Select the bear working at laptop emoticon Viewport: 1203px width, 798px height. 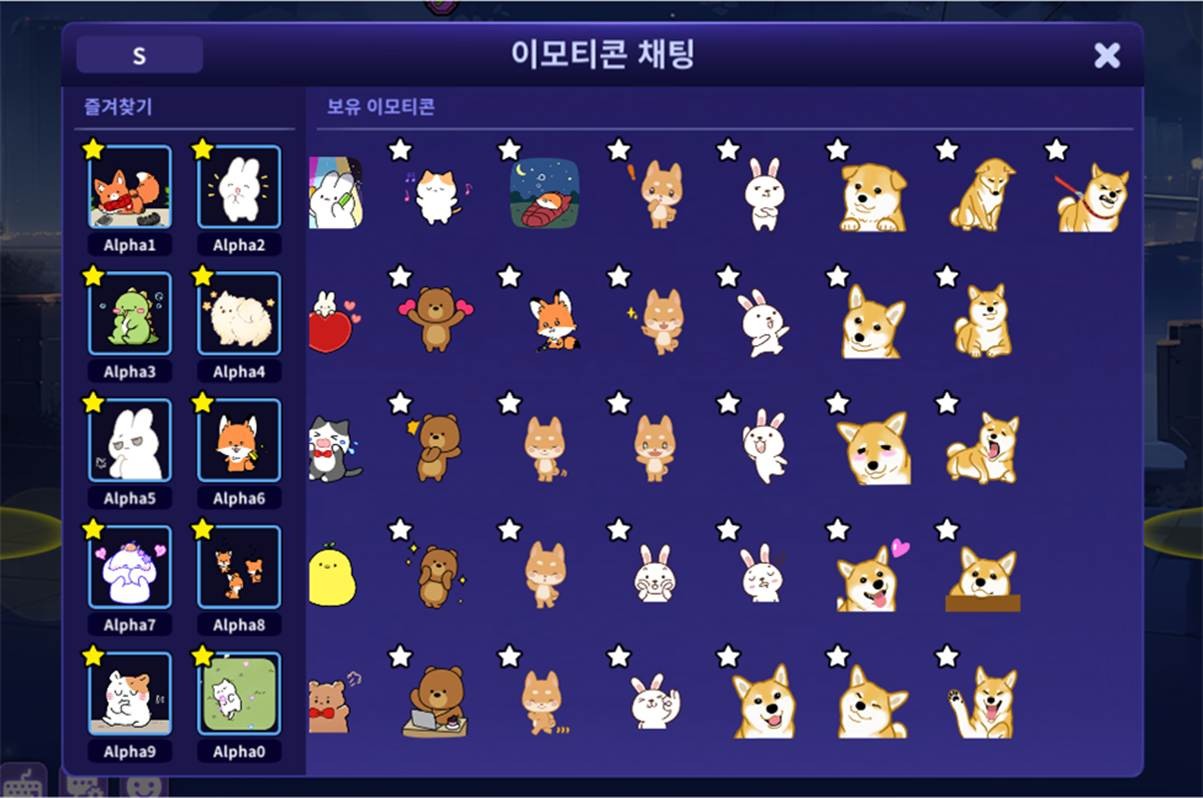[x=435, y=702]
